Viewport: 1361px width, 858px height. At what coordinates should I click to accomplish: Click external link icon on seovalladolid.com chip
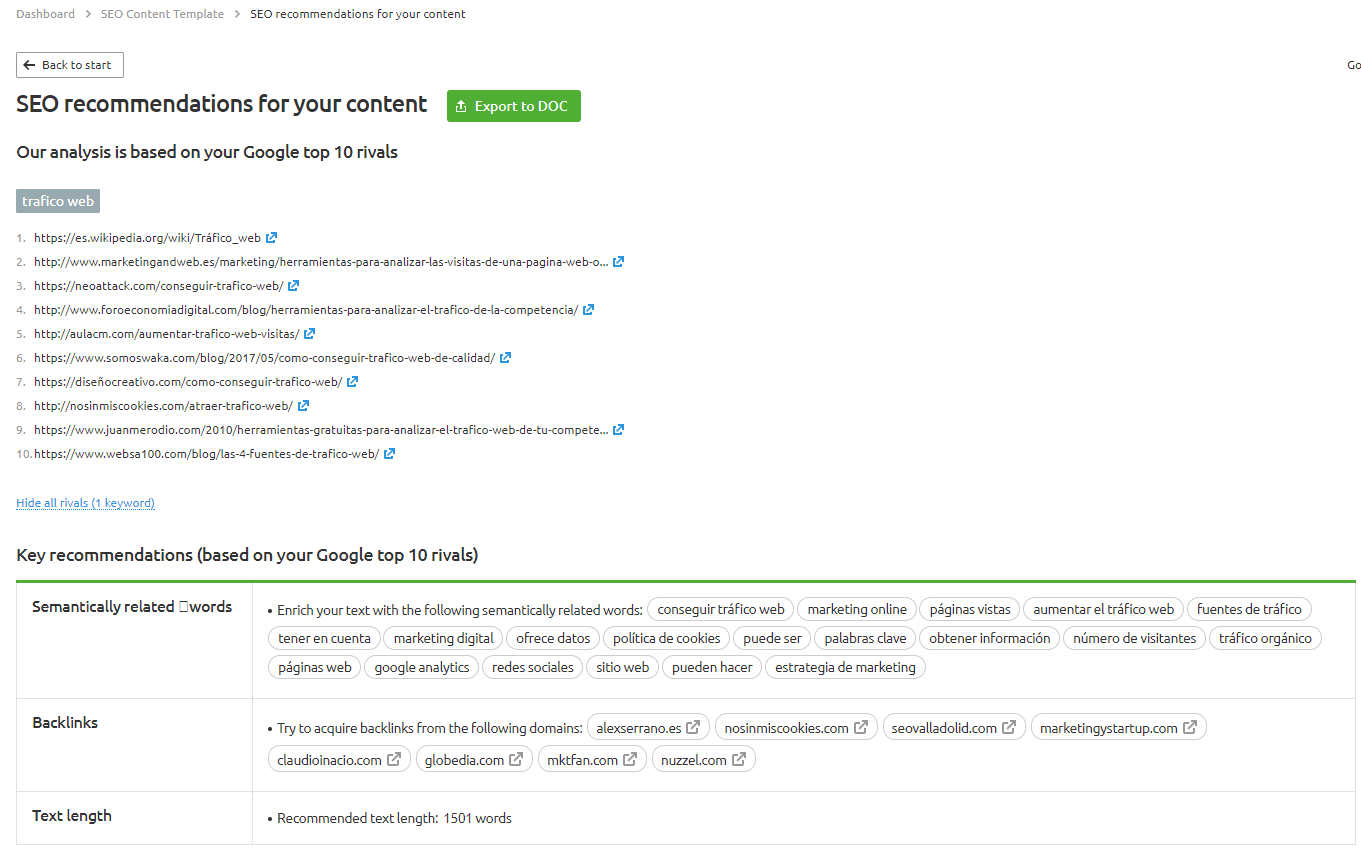coord(1009,728)
